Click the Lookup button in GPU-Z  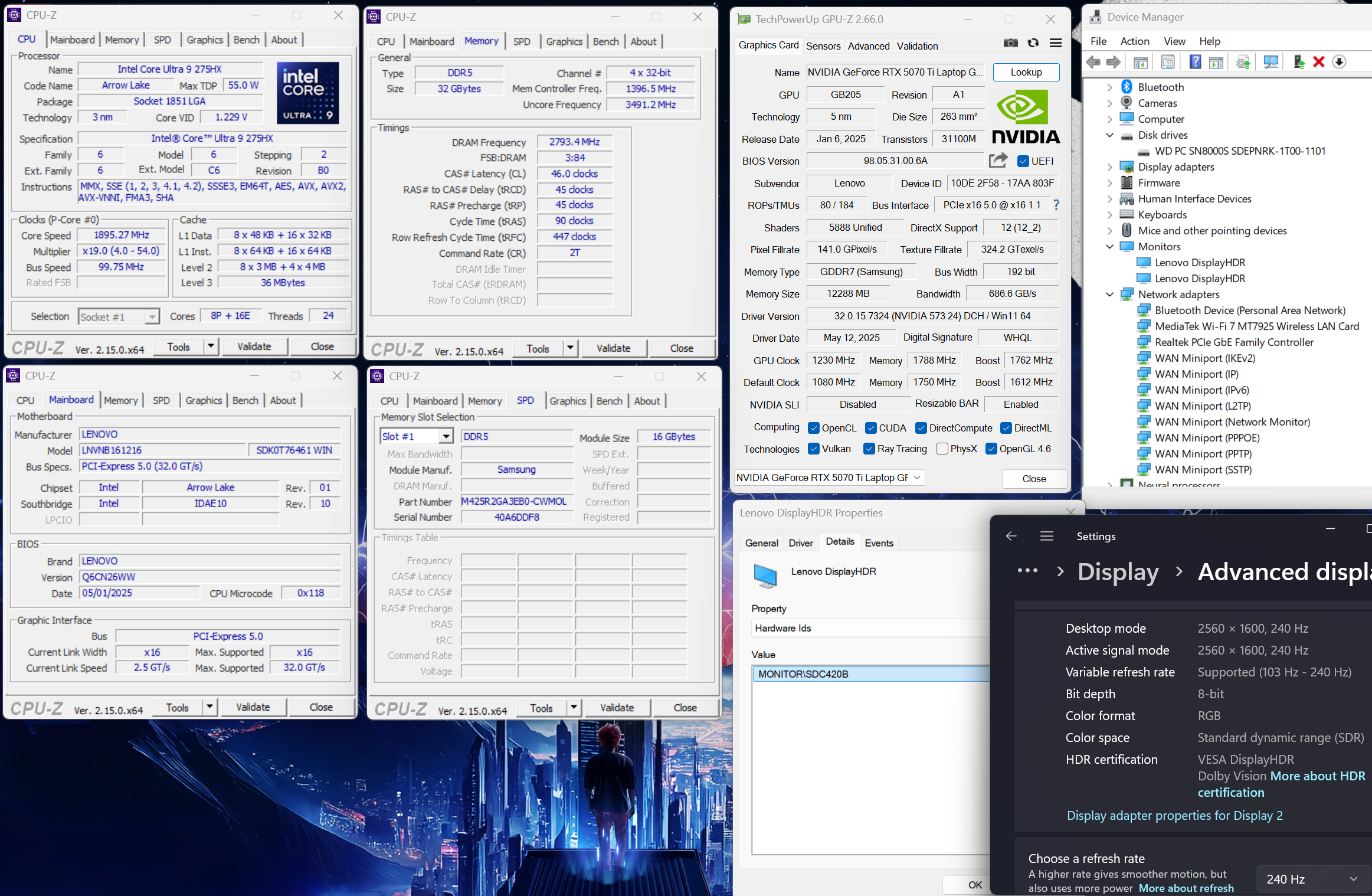(x=1026, y=72)
